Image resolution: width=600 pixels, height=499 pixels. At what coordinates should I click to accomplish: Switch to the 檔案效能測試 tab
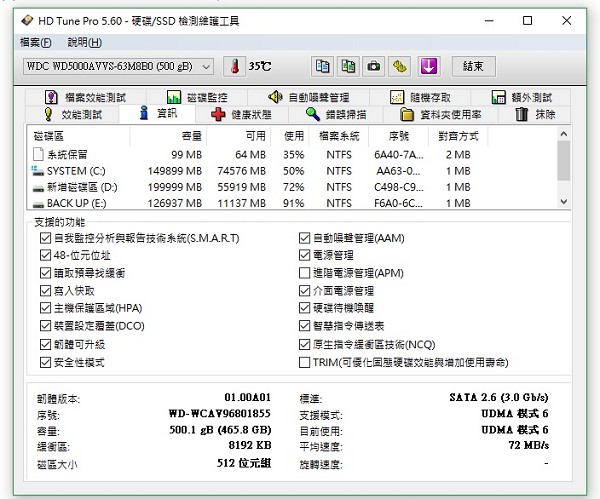pyautogui.click(x=86, y=97)
